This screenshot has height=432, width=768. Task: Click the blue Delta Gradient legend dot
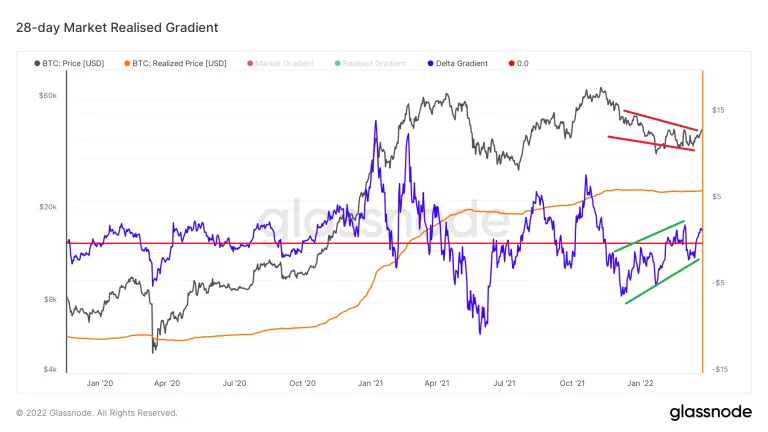tap(429, 63)
